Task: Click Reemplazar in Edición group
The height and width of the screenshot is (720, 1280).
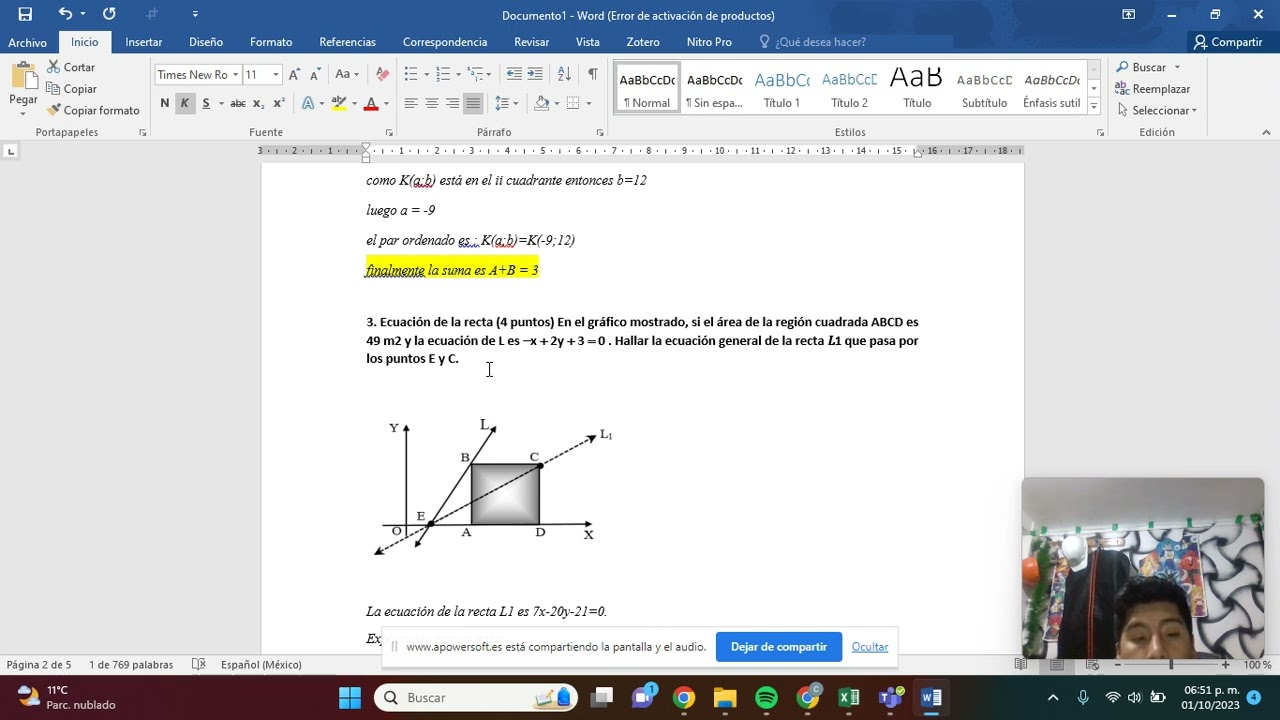Action: 1152,89
